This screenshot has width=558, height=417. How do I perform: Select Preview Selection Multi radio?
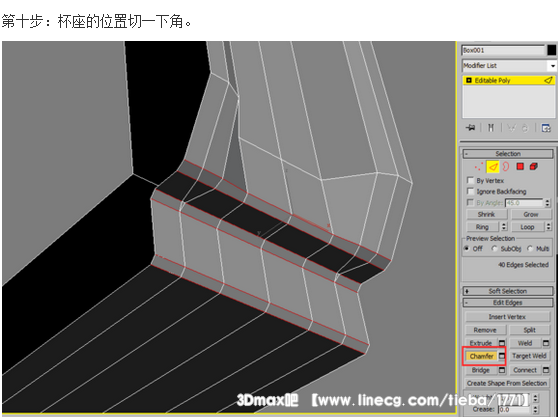pos(530,248)
